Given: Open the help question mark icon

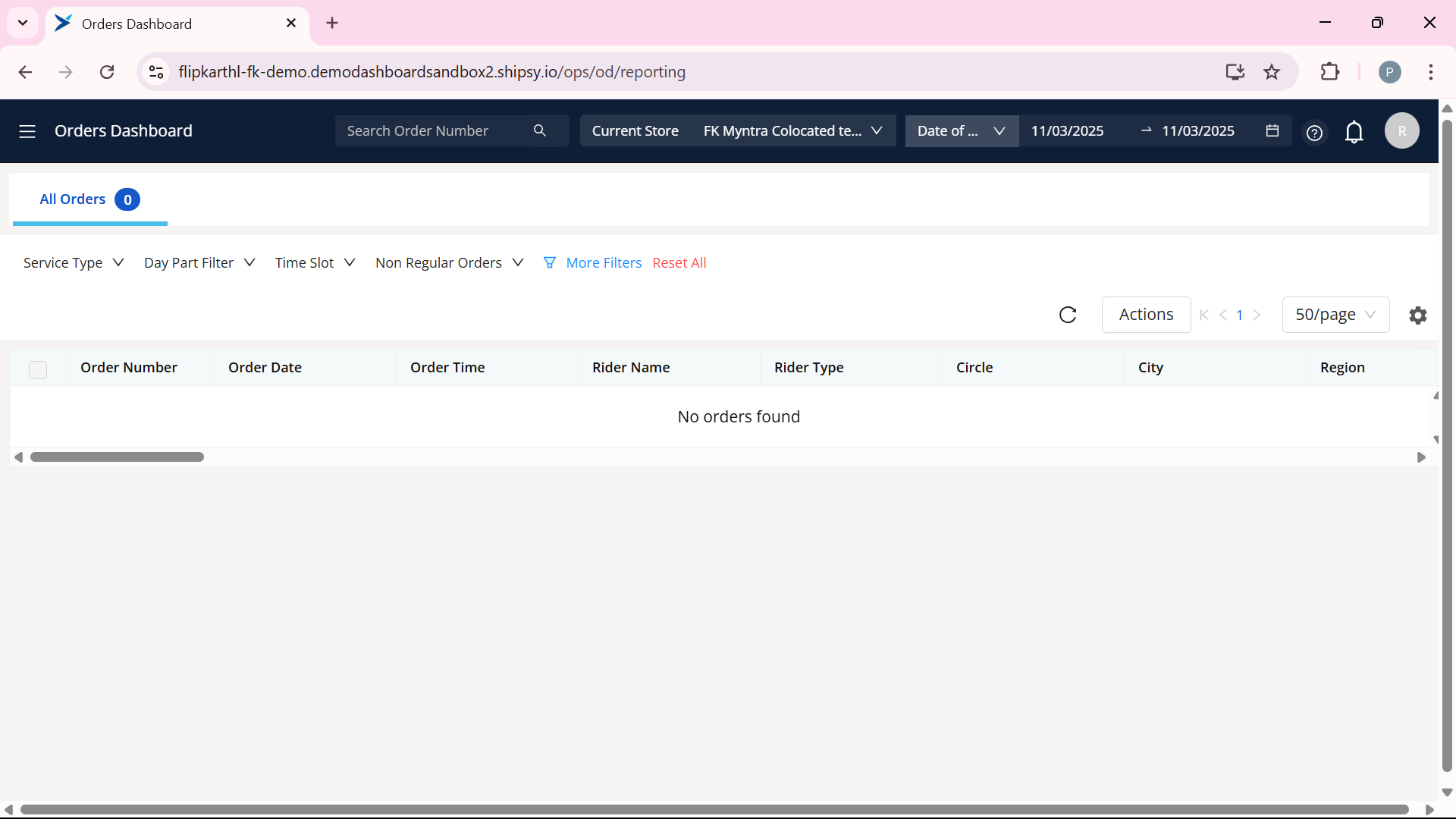Looking at the screenshot, I should pyautogui.click(x=1314, y=133).
